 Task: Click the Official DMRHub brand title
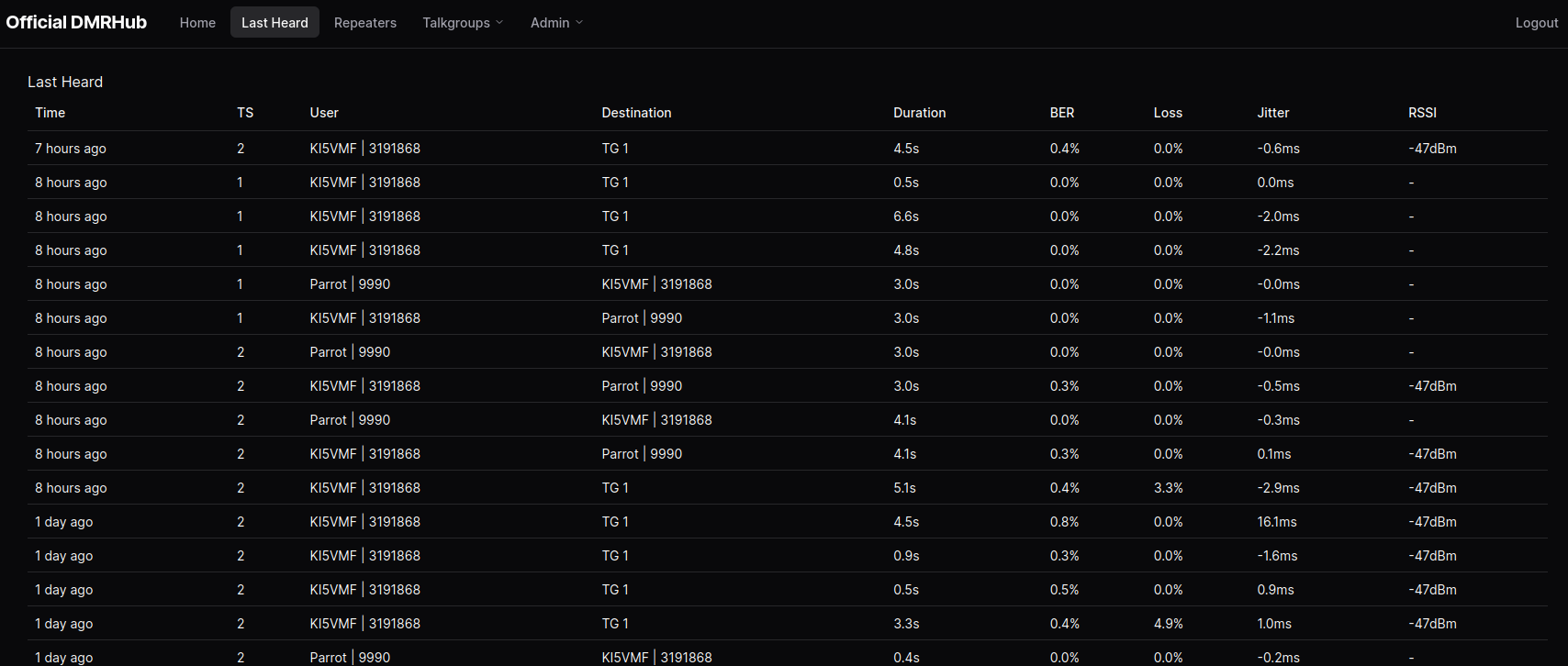[76, 23]
